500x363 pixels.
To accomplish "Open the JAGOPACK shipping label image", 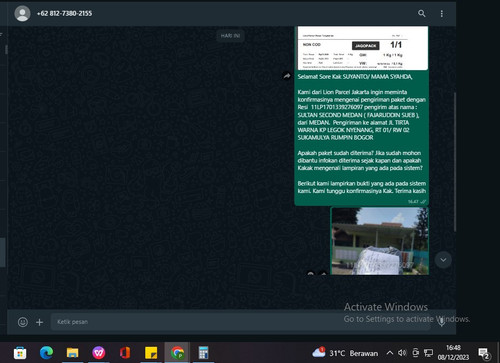I will coord(363,48).
